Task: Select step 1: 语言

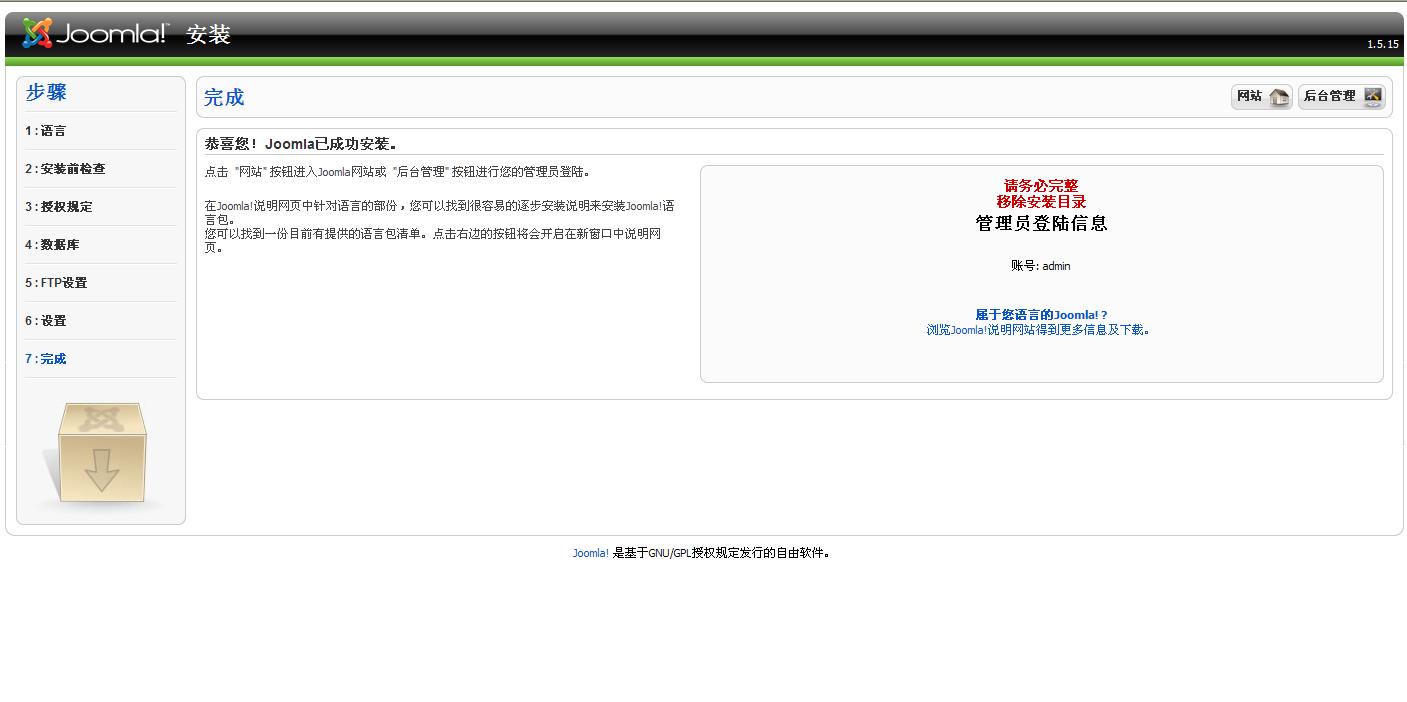Action: pyautogui.click(x=46, y=131)
